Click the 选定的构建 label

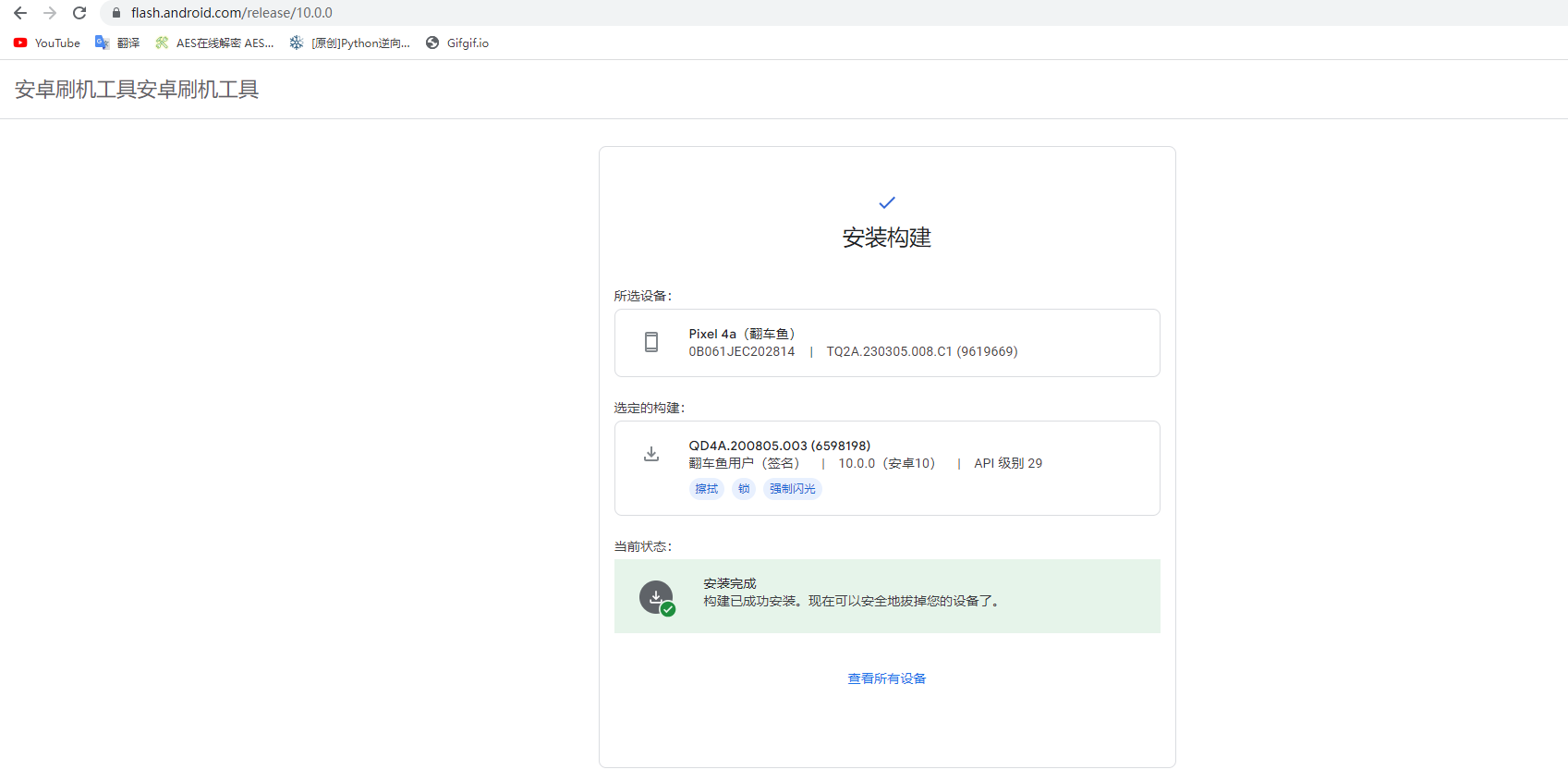click(650, 408)
